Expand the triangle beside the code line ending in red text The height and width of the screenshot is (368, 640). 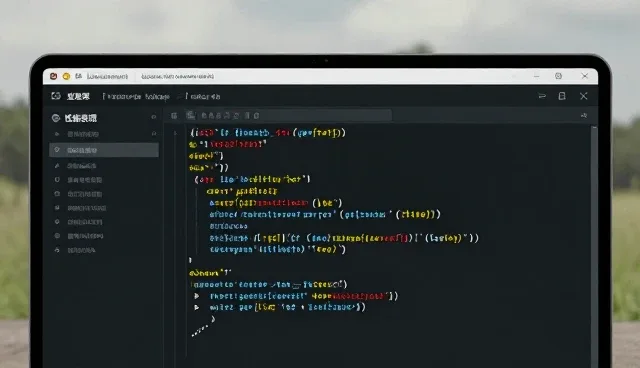point(197,296)
